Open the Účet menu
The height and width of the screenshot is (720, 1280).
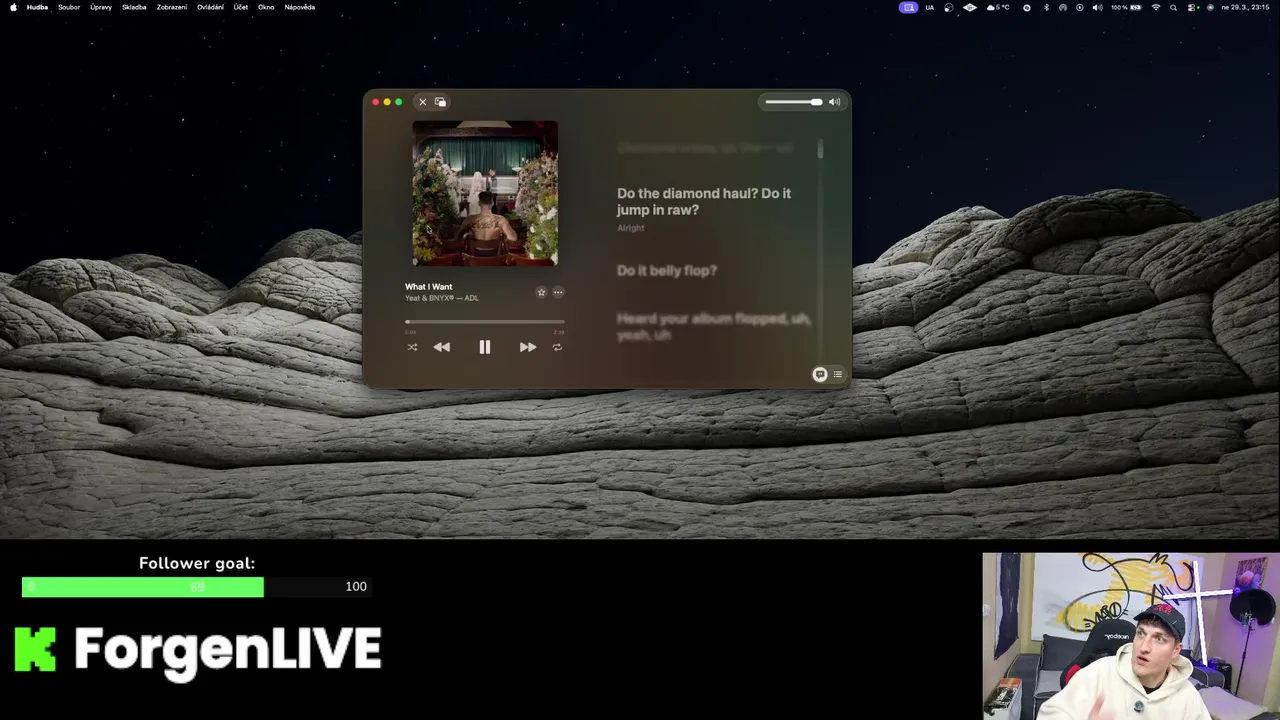pyautogui.click(x=241, y=7)
